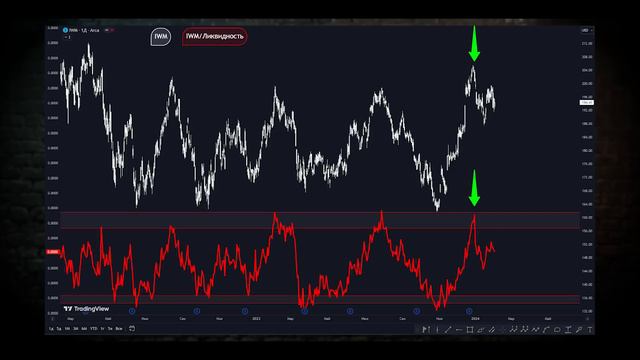The width and height of the screenshot is (640, 360).
Task: Select the 5д time range button
Action: tap(59, 329)
